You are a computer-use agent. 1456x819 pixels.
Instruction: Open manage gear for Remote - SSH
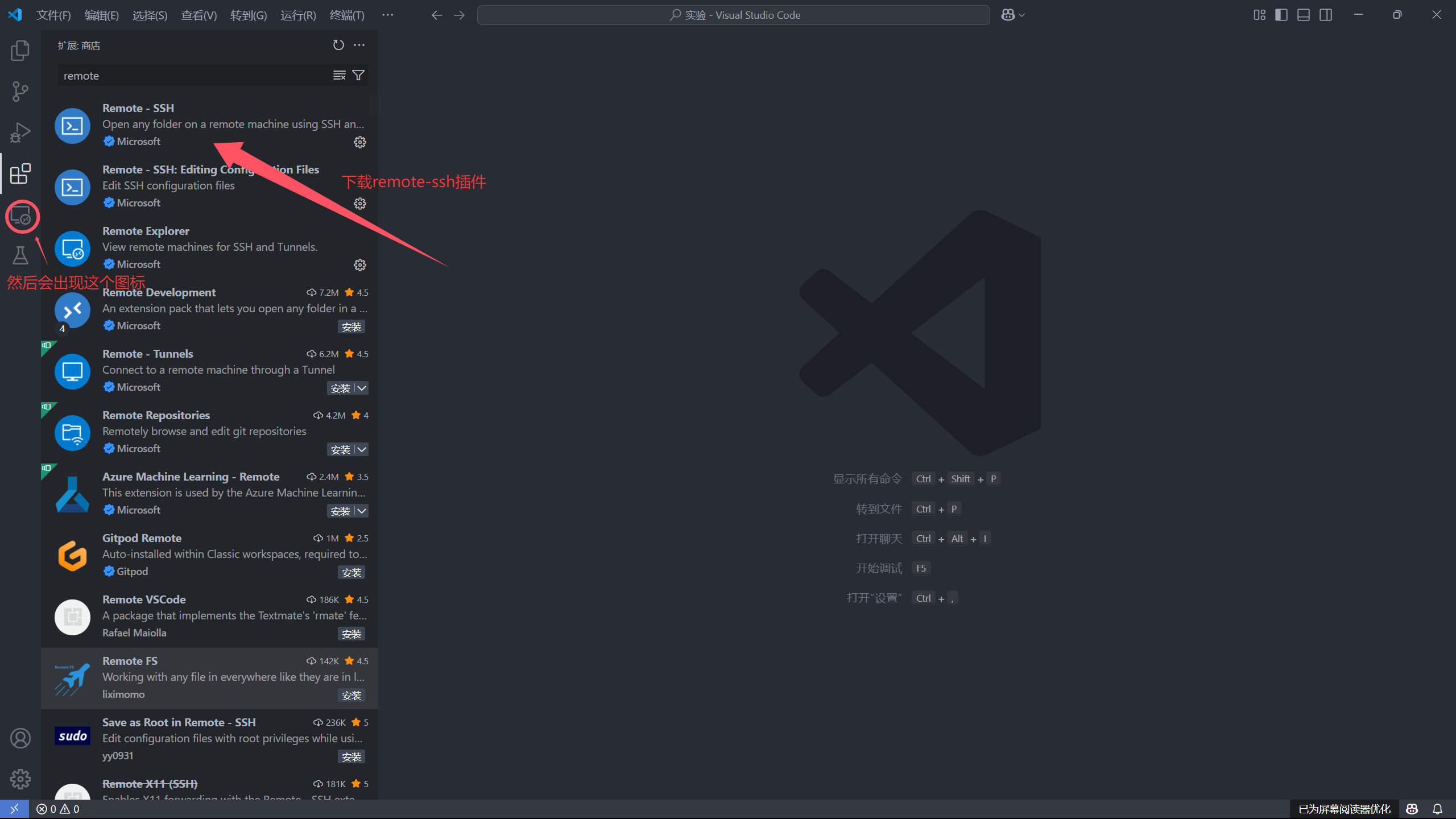pyautogui.click(x=360, y=142)
